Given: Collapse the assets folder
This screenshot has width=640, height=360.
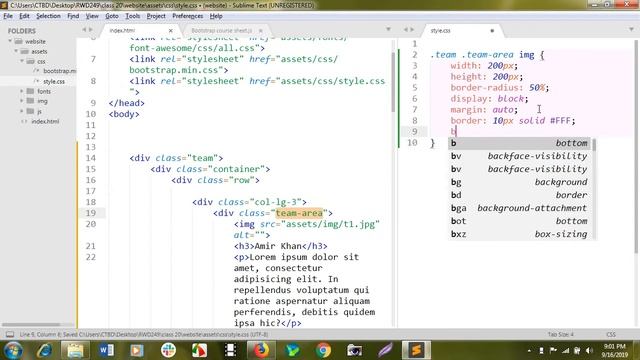Looking at the screenshot, I should [16, 51].
